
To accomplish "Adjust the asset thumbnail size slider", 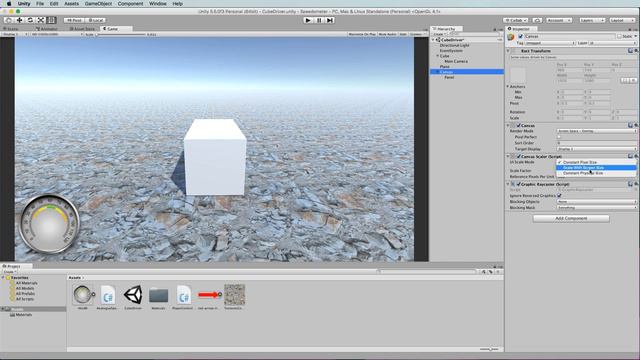I will (x=489, y=349).
